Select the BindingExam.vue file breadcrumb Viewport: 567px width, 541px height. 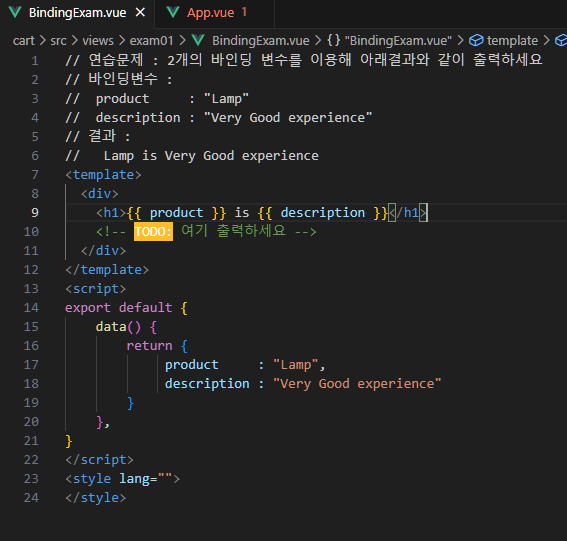(x=261, y=41)
